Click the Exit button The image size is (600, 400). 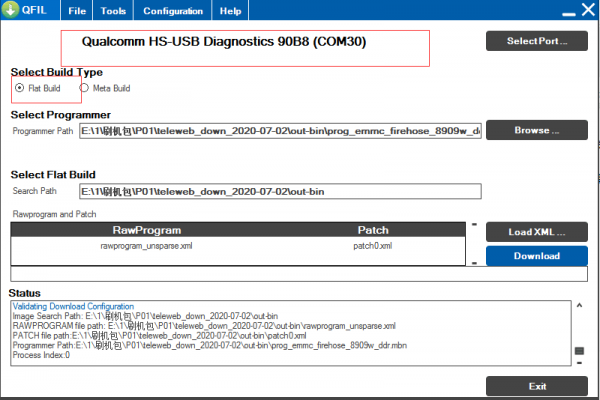[x=536, y=386]
